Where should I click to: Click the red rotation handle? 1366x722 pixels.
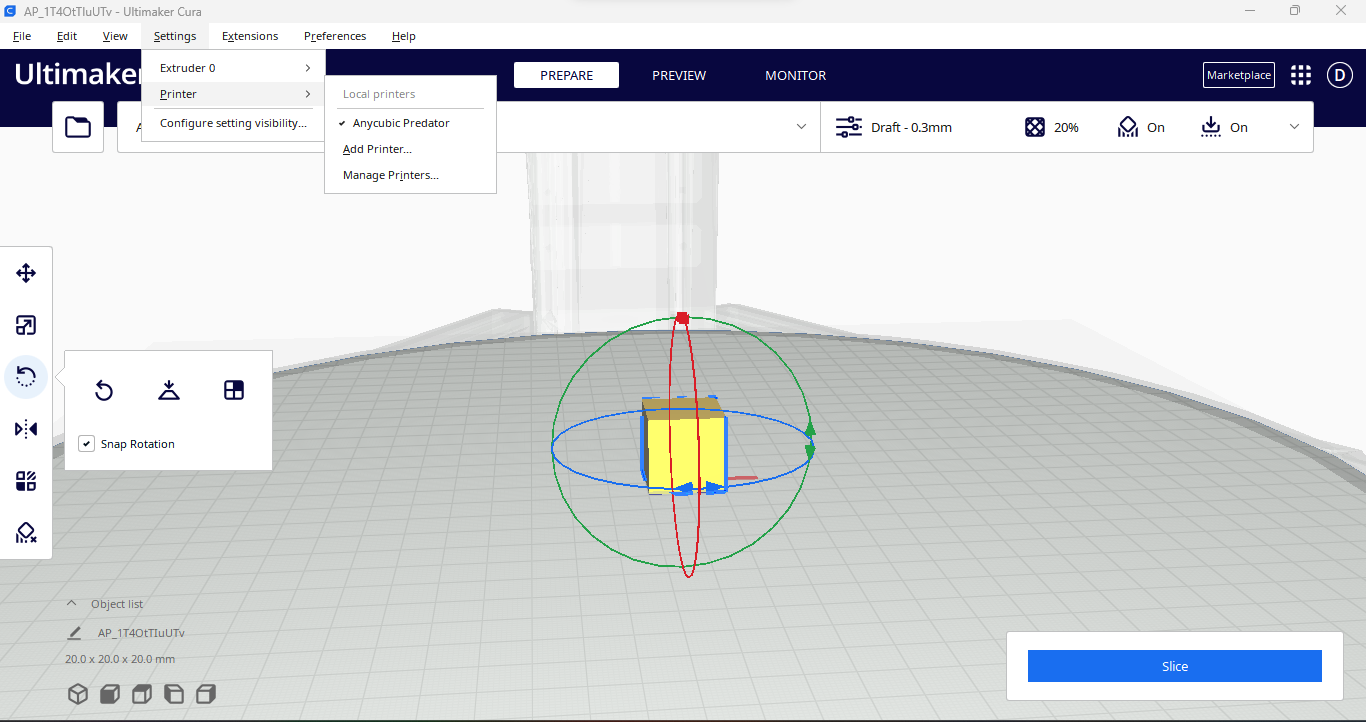(682, 318)
